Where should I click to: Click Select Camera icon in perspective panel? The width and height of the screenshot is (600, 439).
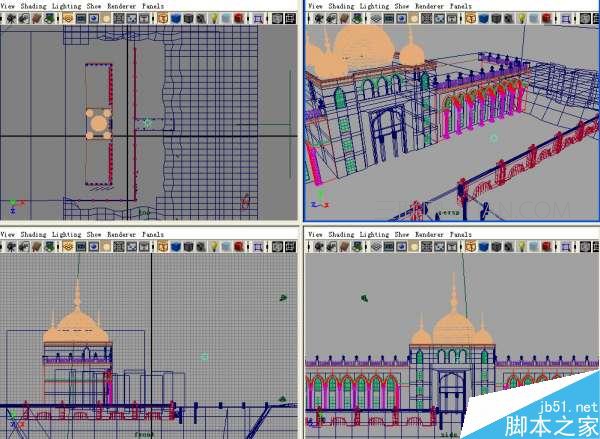319,18
